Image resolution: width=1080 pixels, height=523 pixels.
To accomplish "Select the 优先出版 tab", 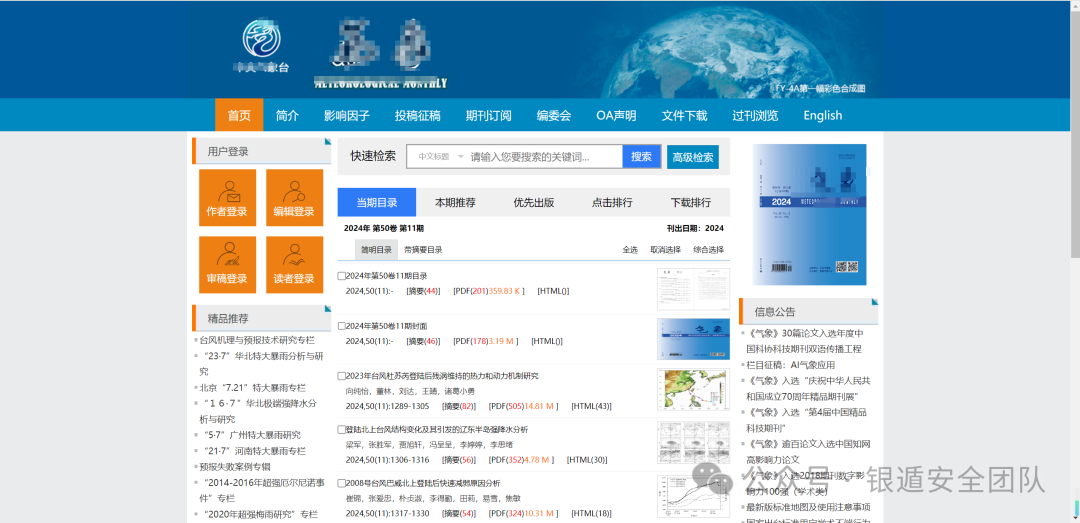I will click(x=534, y=203).
